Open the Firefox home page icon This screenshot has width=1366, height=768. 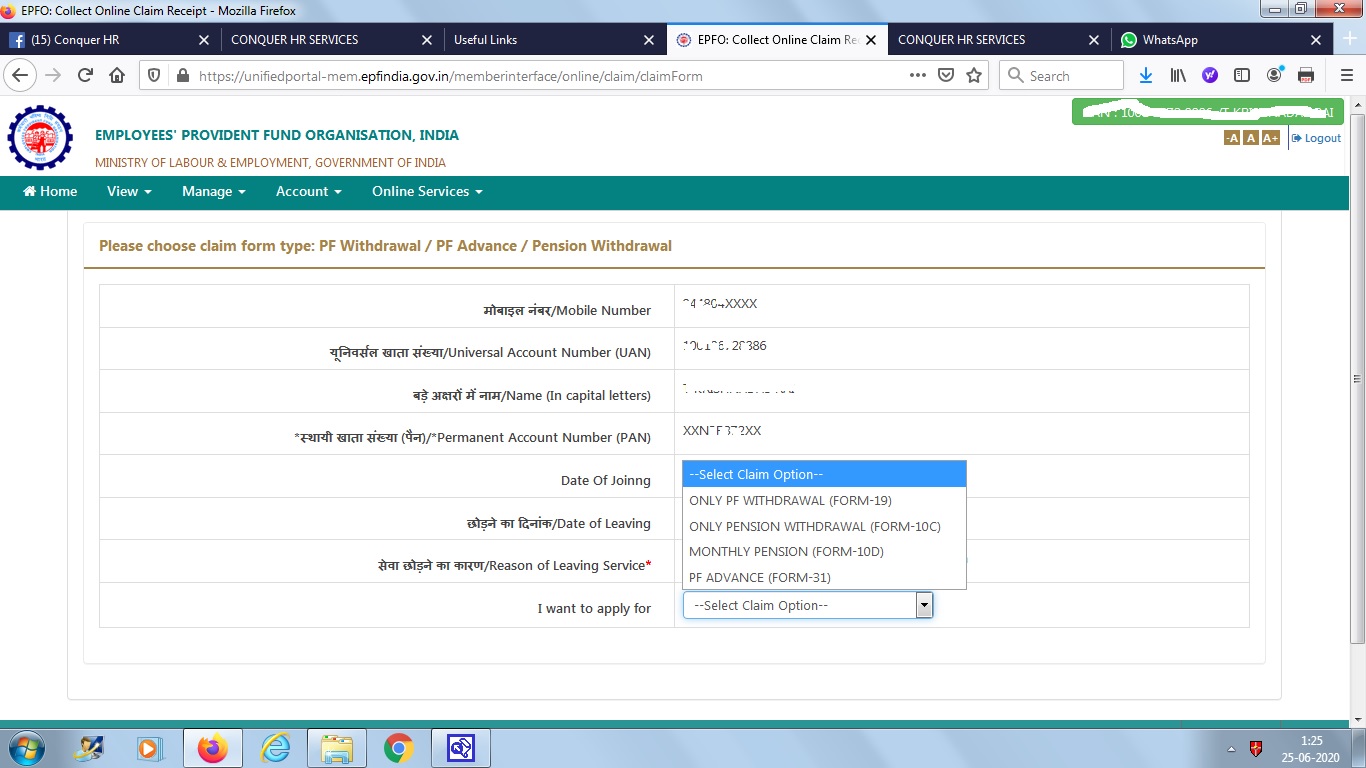(x=117, y=75)
